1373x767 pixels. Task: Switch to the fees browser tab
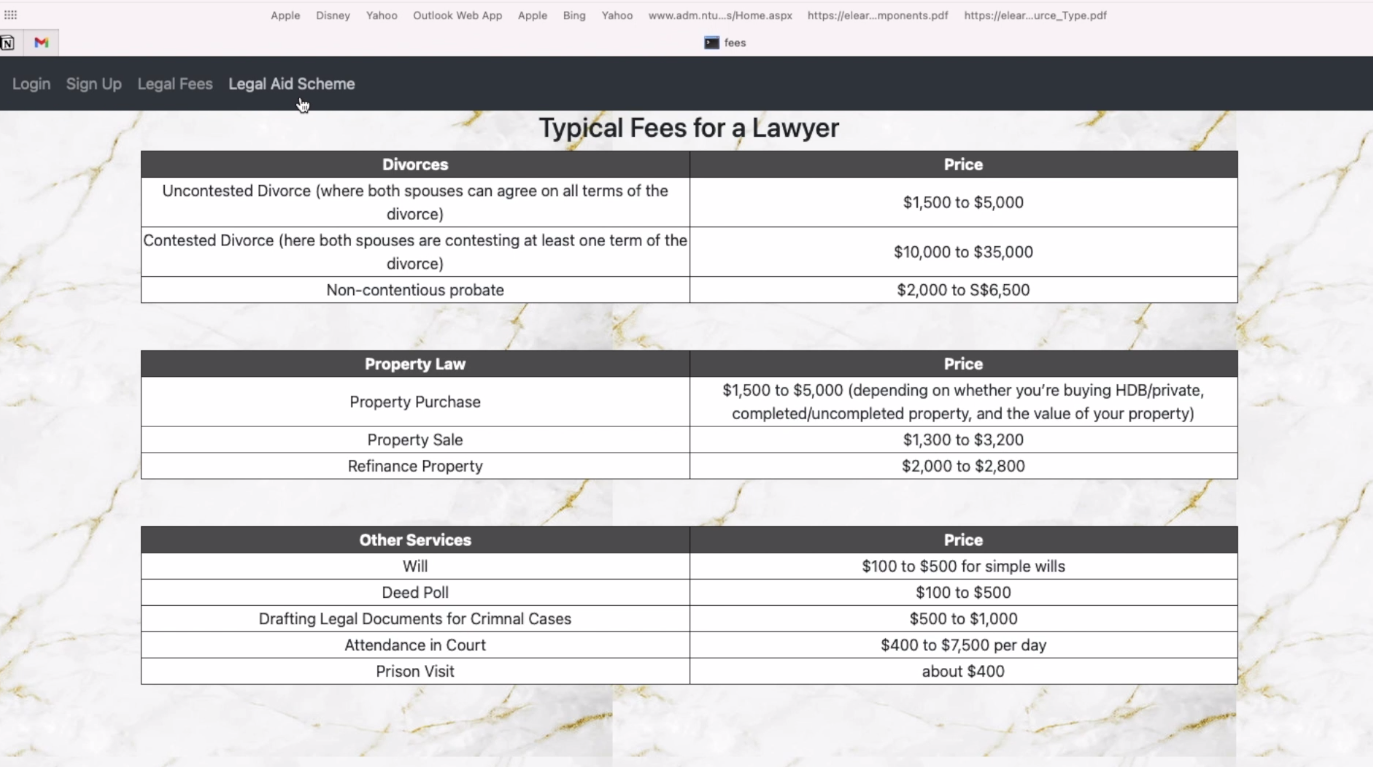(x=733, y=42)
